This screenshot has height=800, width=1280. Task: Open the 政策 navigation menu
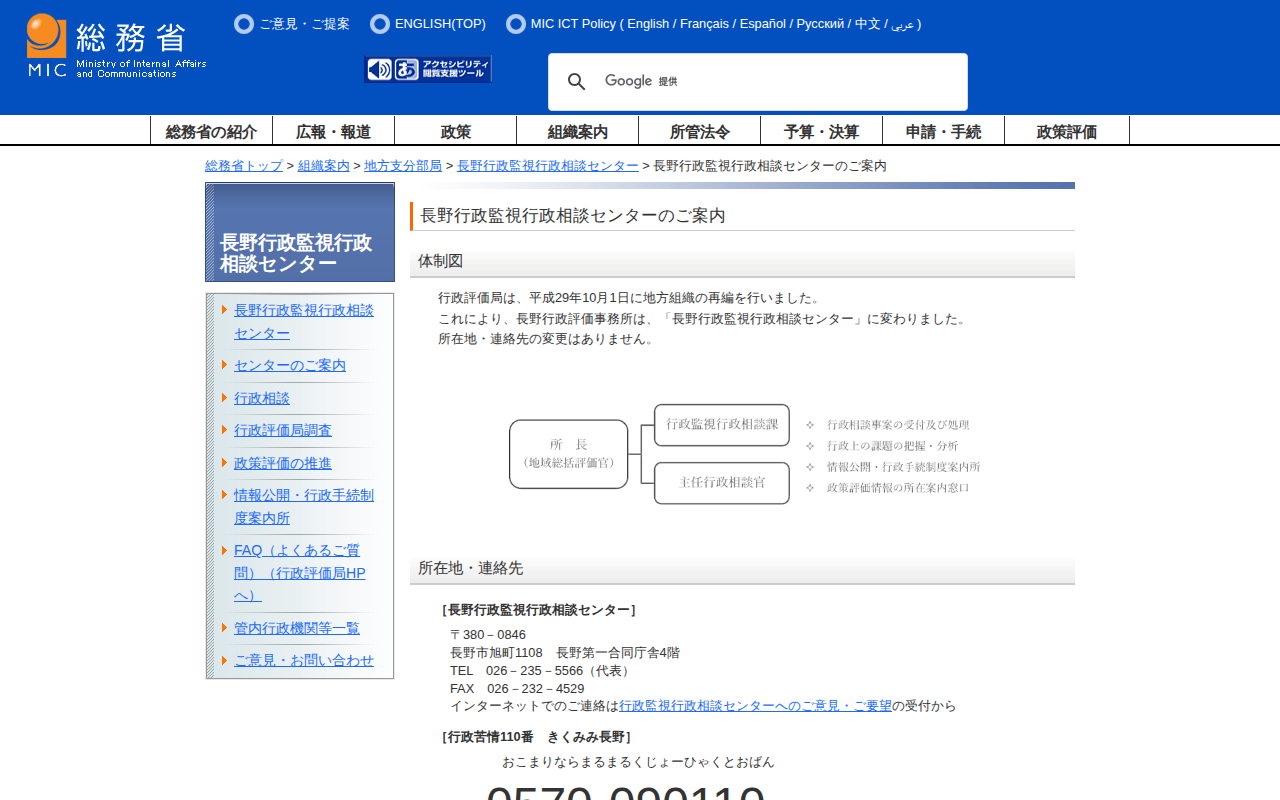coord(455,131)
